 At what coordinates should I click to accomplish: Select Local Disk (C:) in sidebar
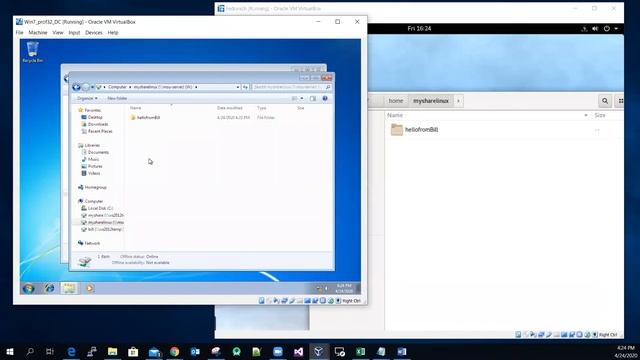pyautogui.click(x=97, y=208)
